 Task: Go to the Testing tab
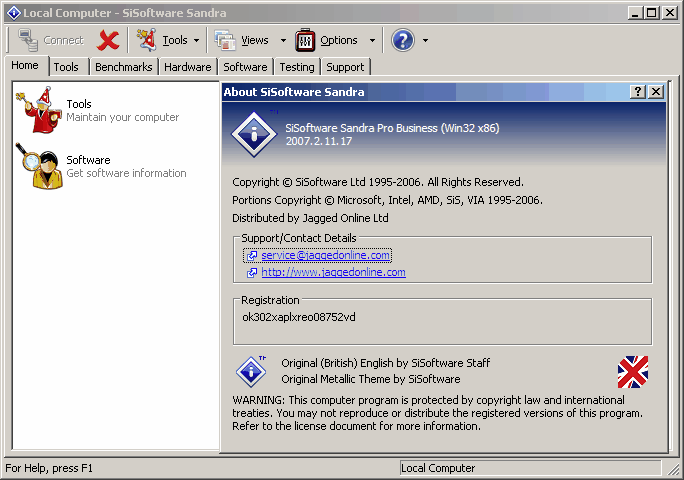click(297, 67)
